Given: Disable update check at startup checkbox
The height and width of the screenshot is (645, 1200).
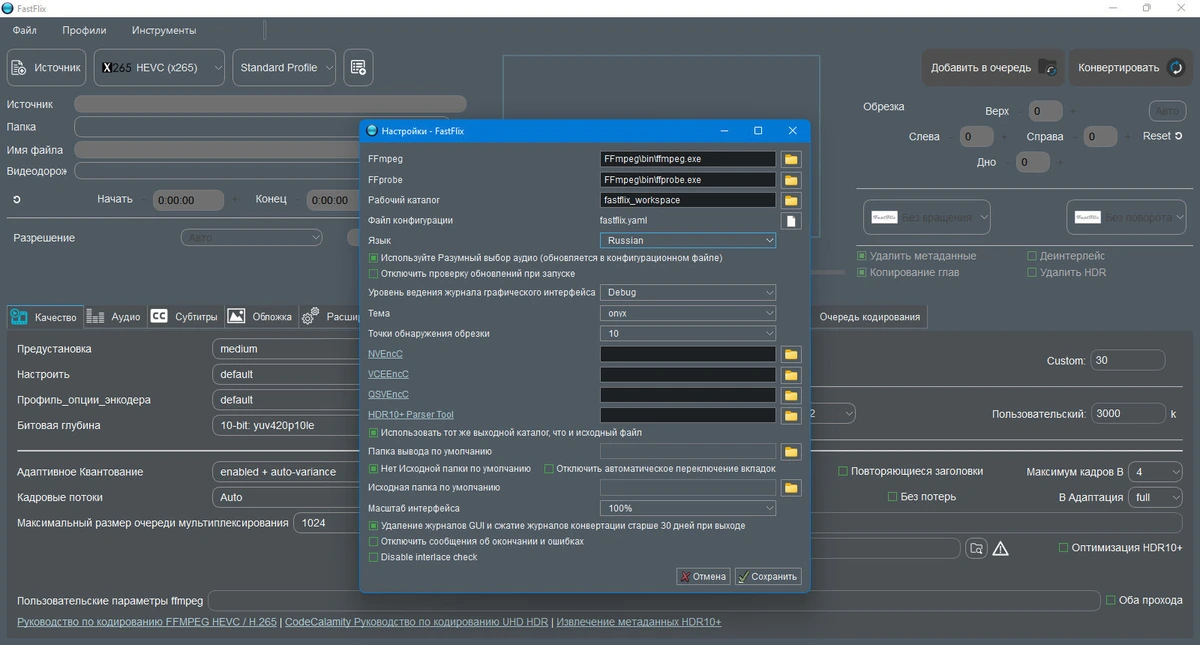Looking at the screenshot, I should [374, 273].
